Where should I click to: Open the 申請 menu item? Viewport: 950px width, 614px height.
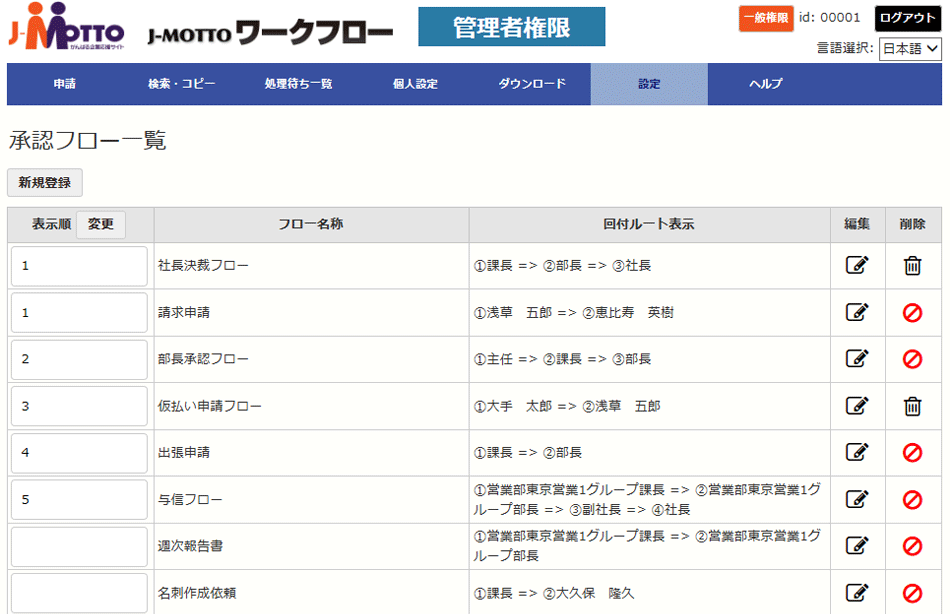(x=65, y=84)
